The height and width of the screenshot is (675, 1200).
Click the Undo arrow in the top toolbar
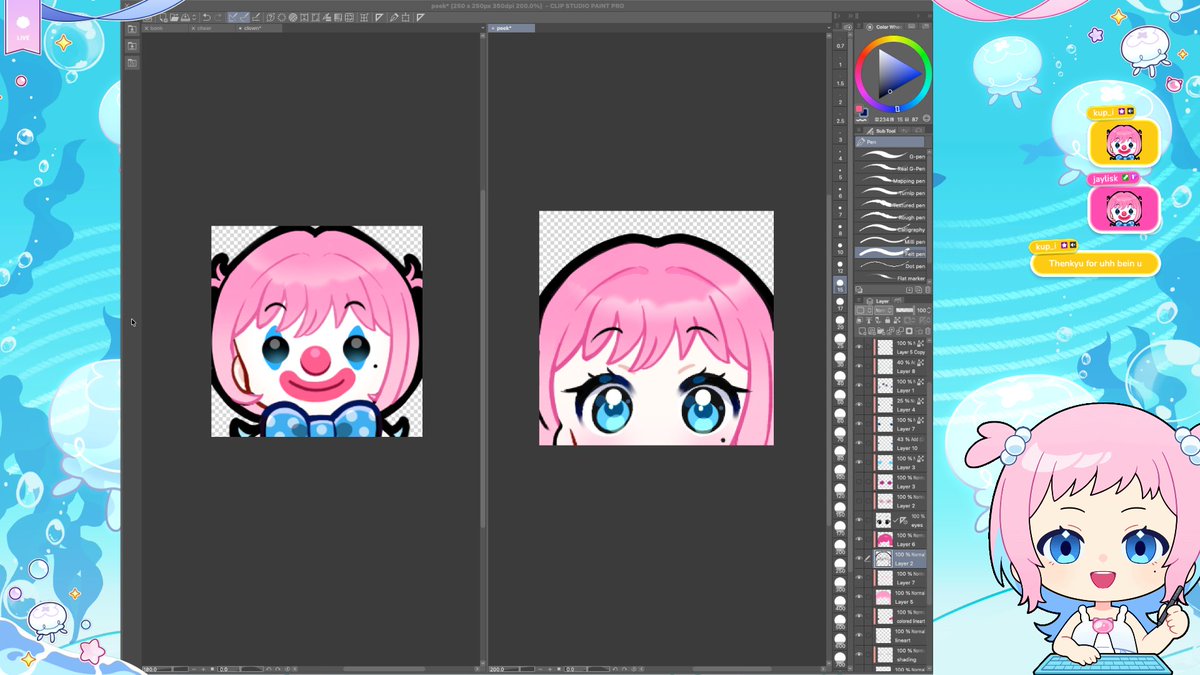pos(207,17)
